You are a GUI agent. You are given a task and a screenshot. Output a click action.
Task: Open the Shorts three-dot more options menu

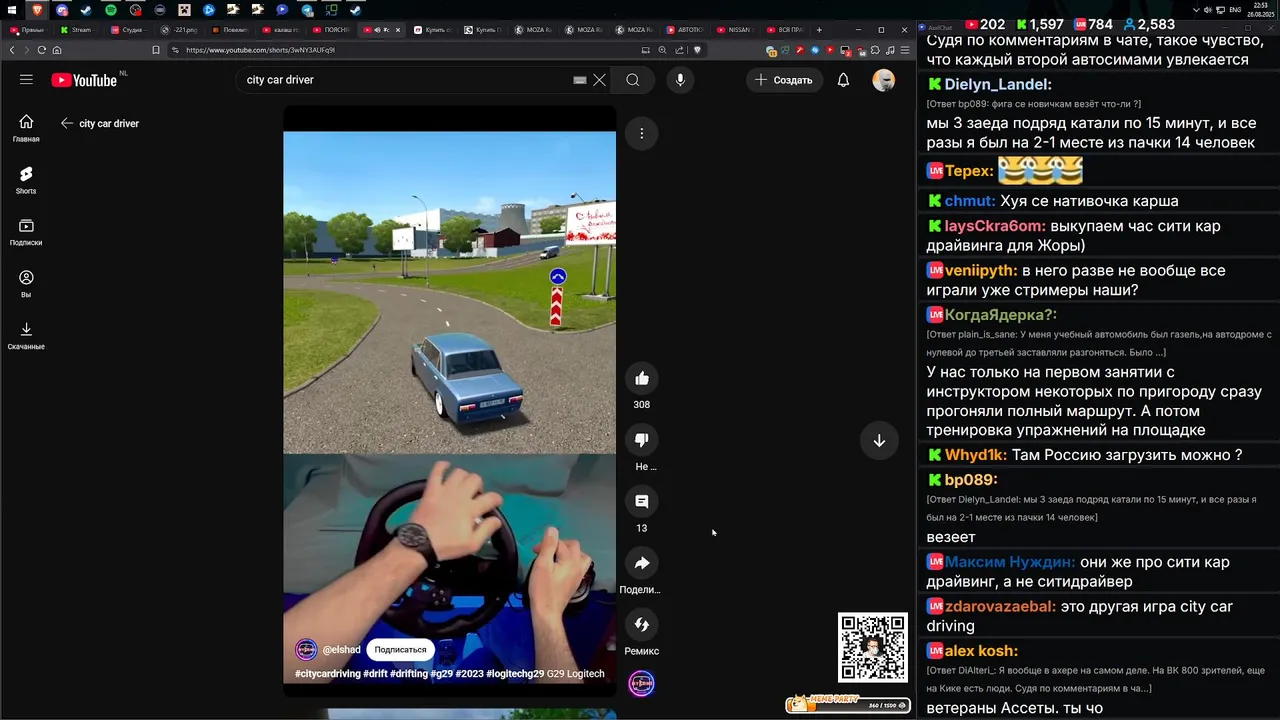pyautogui.click(x=642, y=133)
